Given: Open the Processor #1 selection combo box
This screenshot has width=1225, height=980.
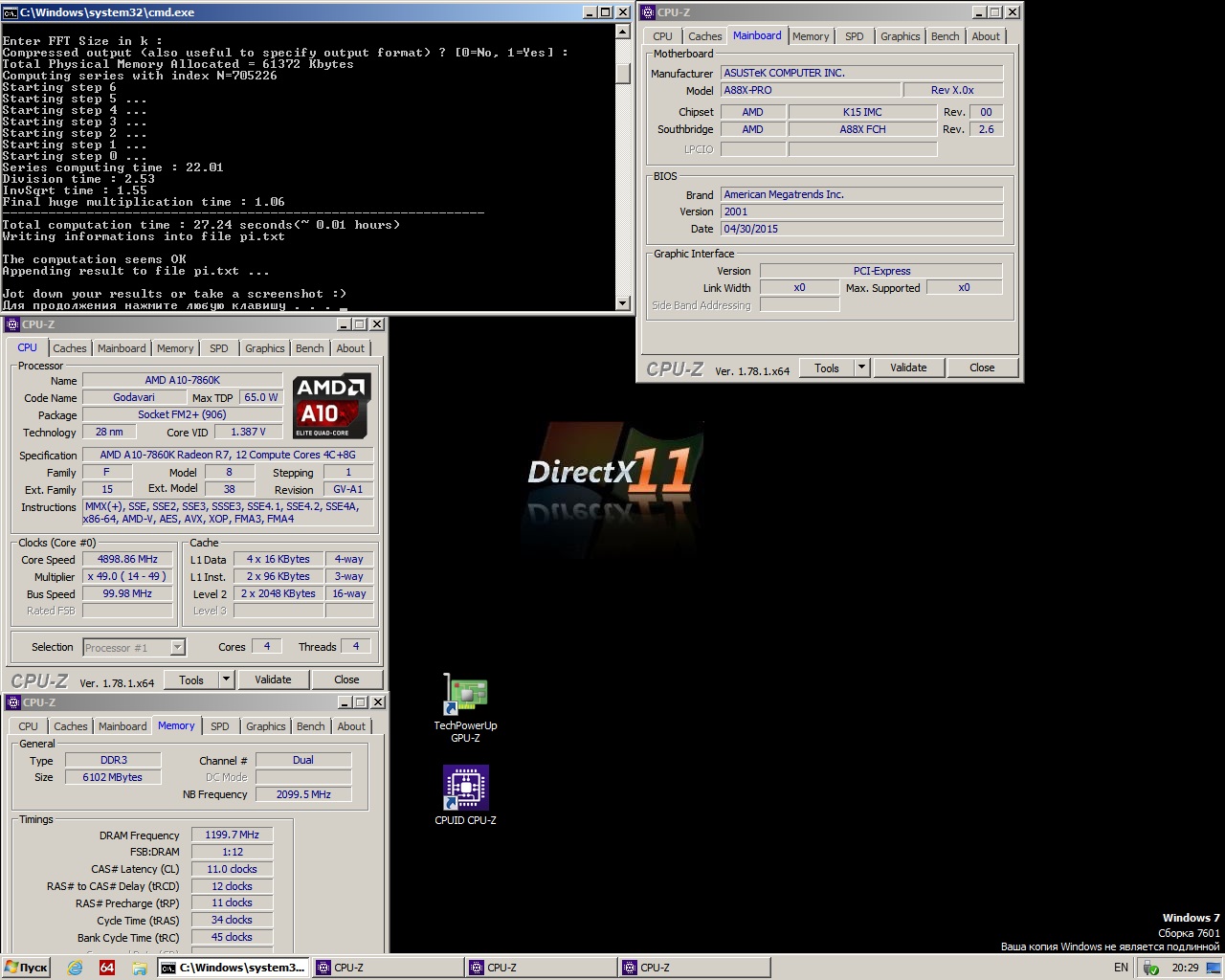Looking at the screenshot, I should tap(133, 648).
